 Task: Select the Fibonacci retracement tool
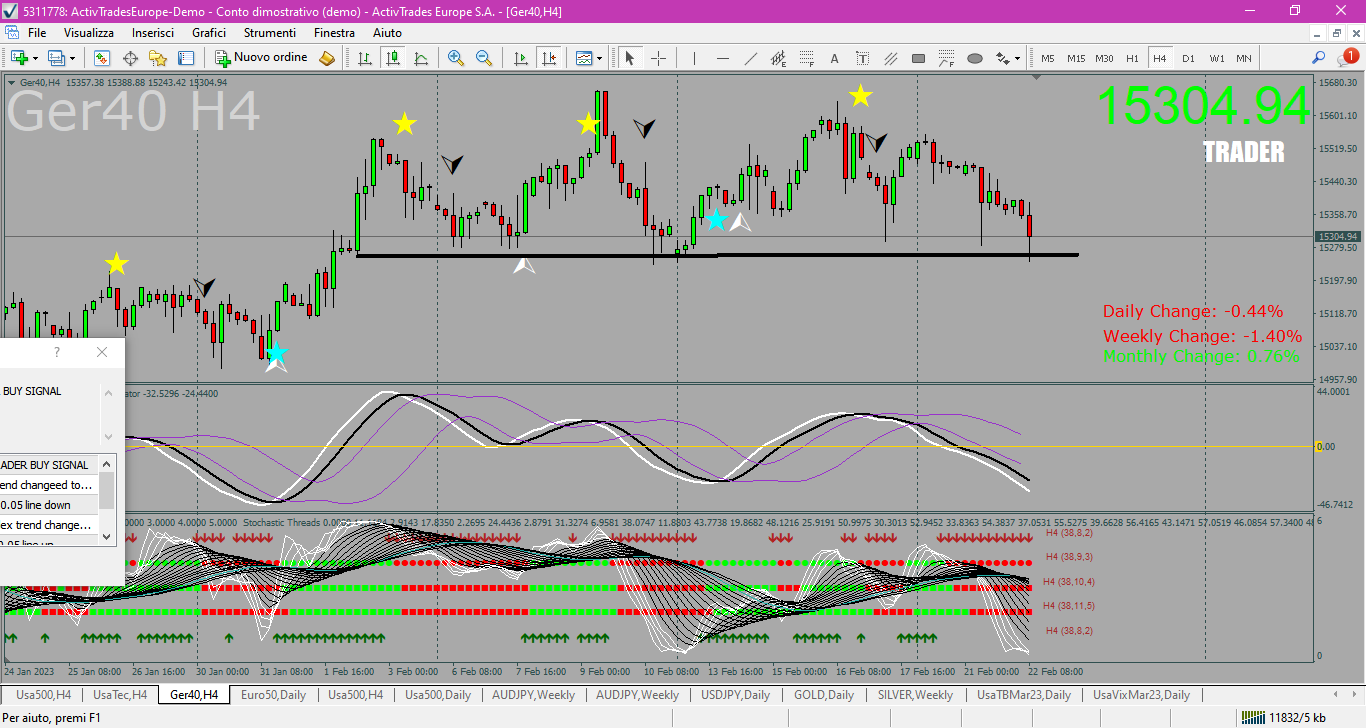806,58
